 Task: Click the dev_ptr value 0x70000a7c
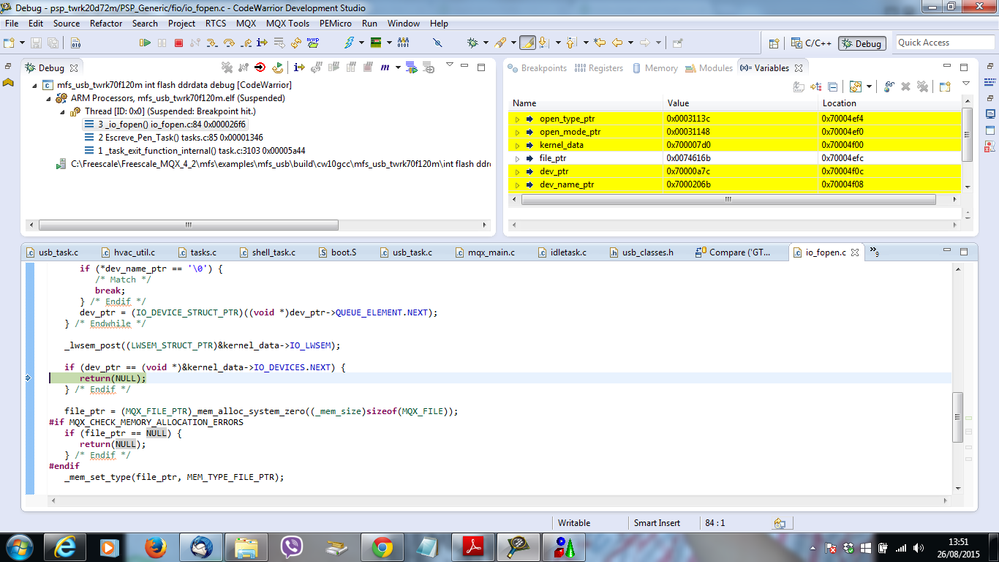(x=688, y=171)
